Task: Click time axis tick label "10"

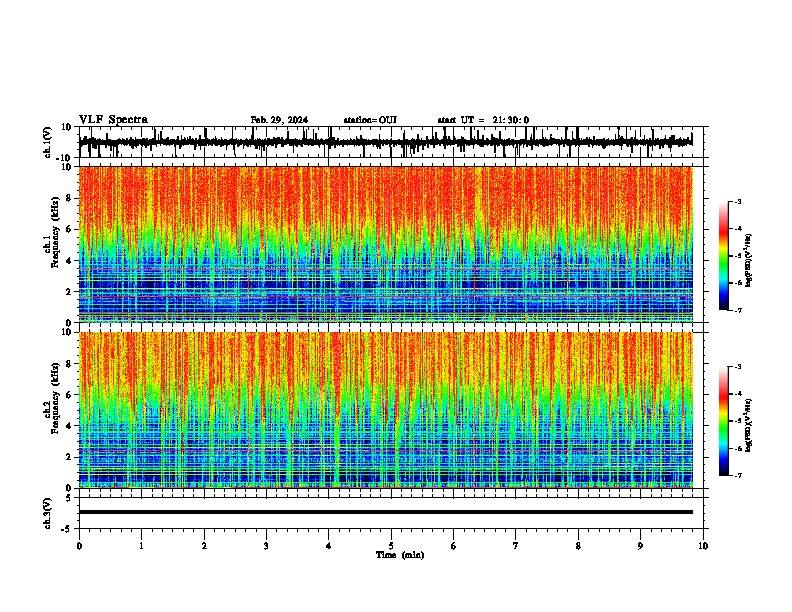Action: click(703, 546)
